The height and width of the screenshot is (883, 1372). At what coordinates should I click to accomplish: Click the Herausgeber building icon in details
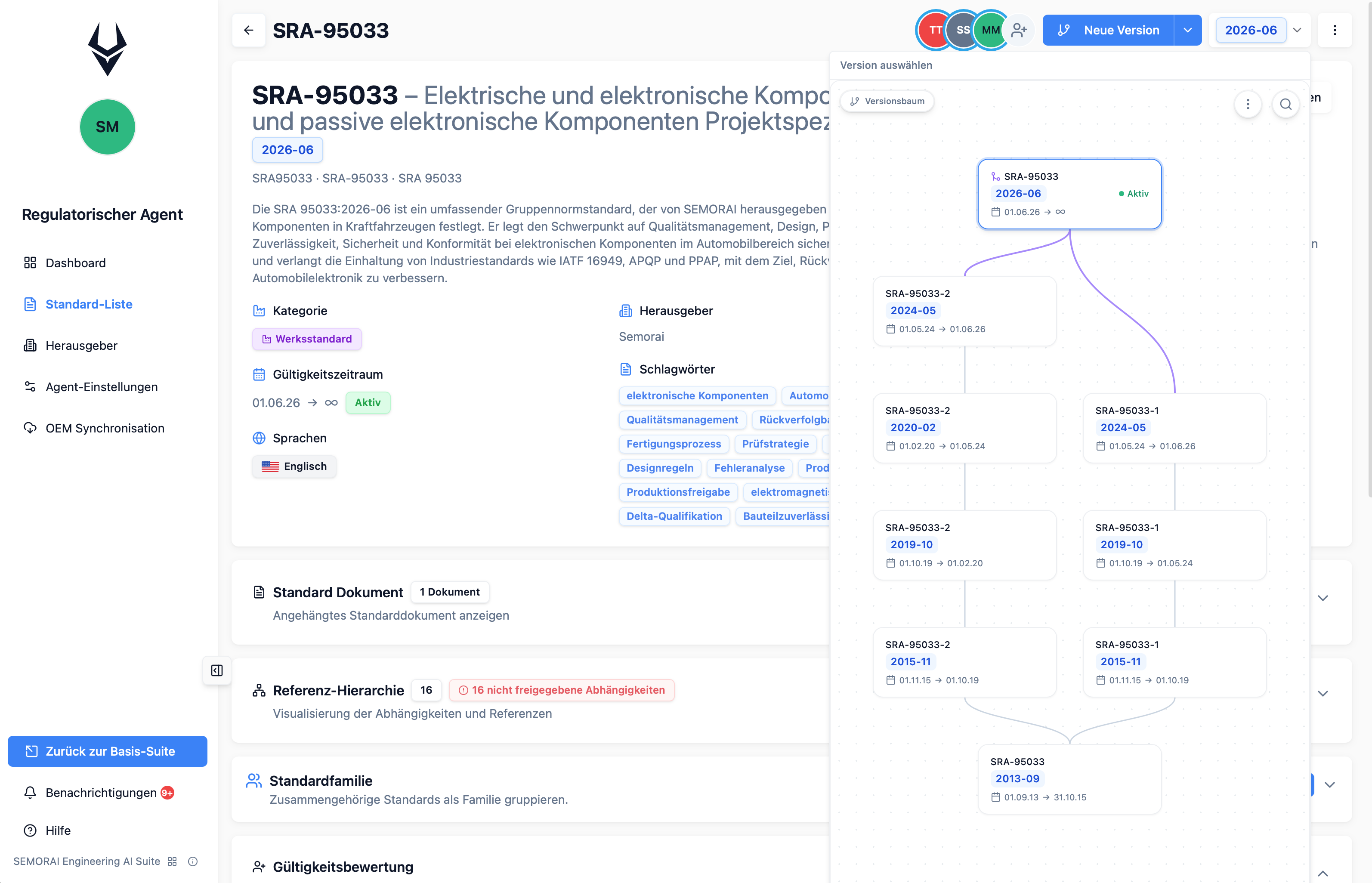coord(625,311)
